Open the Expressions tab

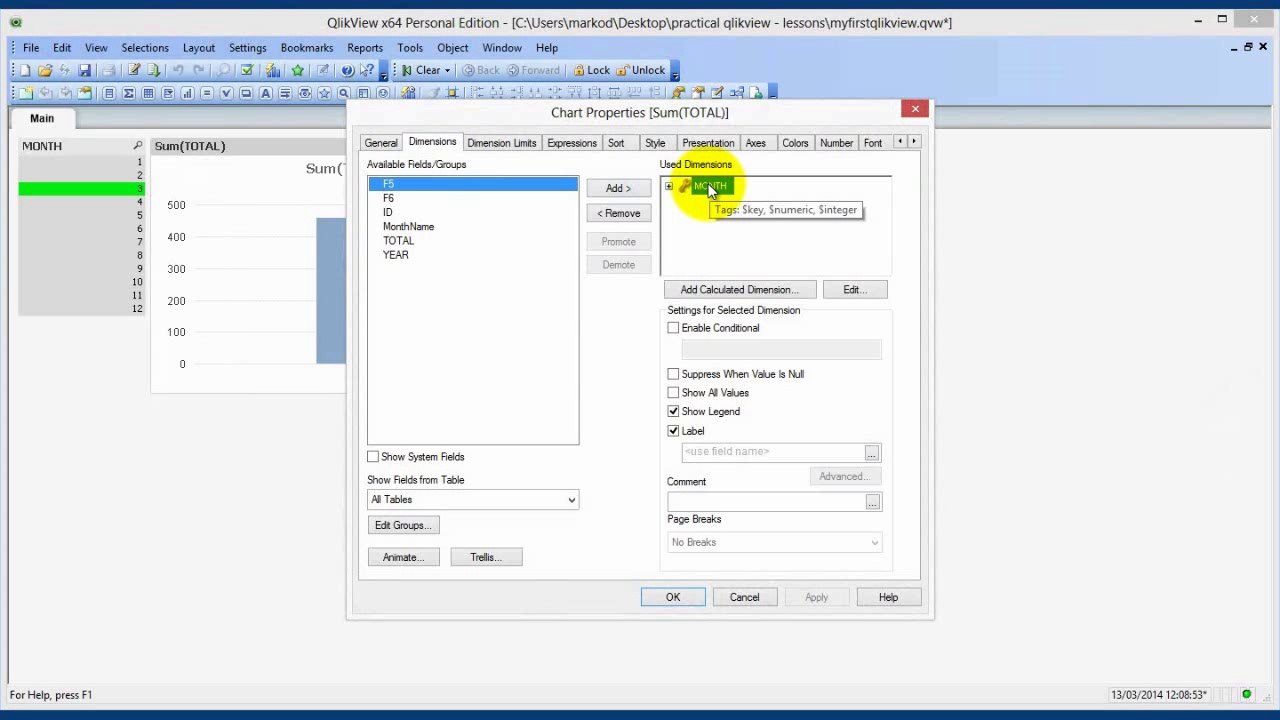pyautogui.click(x=572, y=143)
